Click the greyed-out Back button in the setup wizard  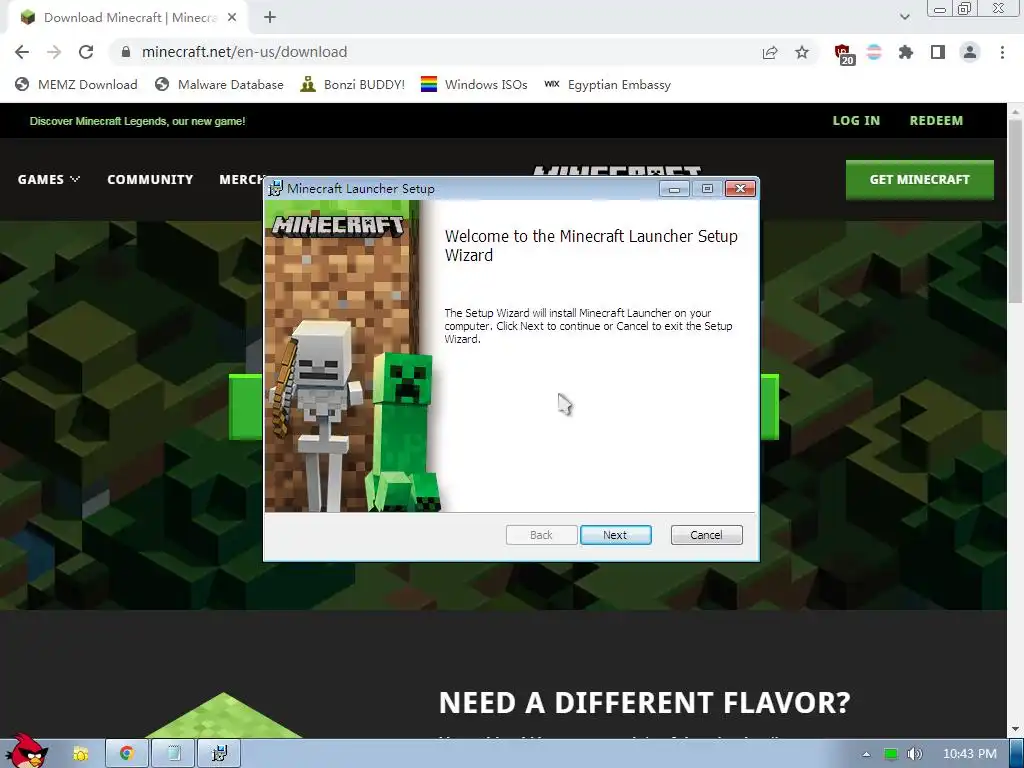541,535
